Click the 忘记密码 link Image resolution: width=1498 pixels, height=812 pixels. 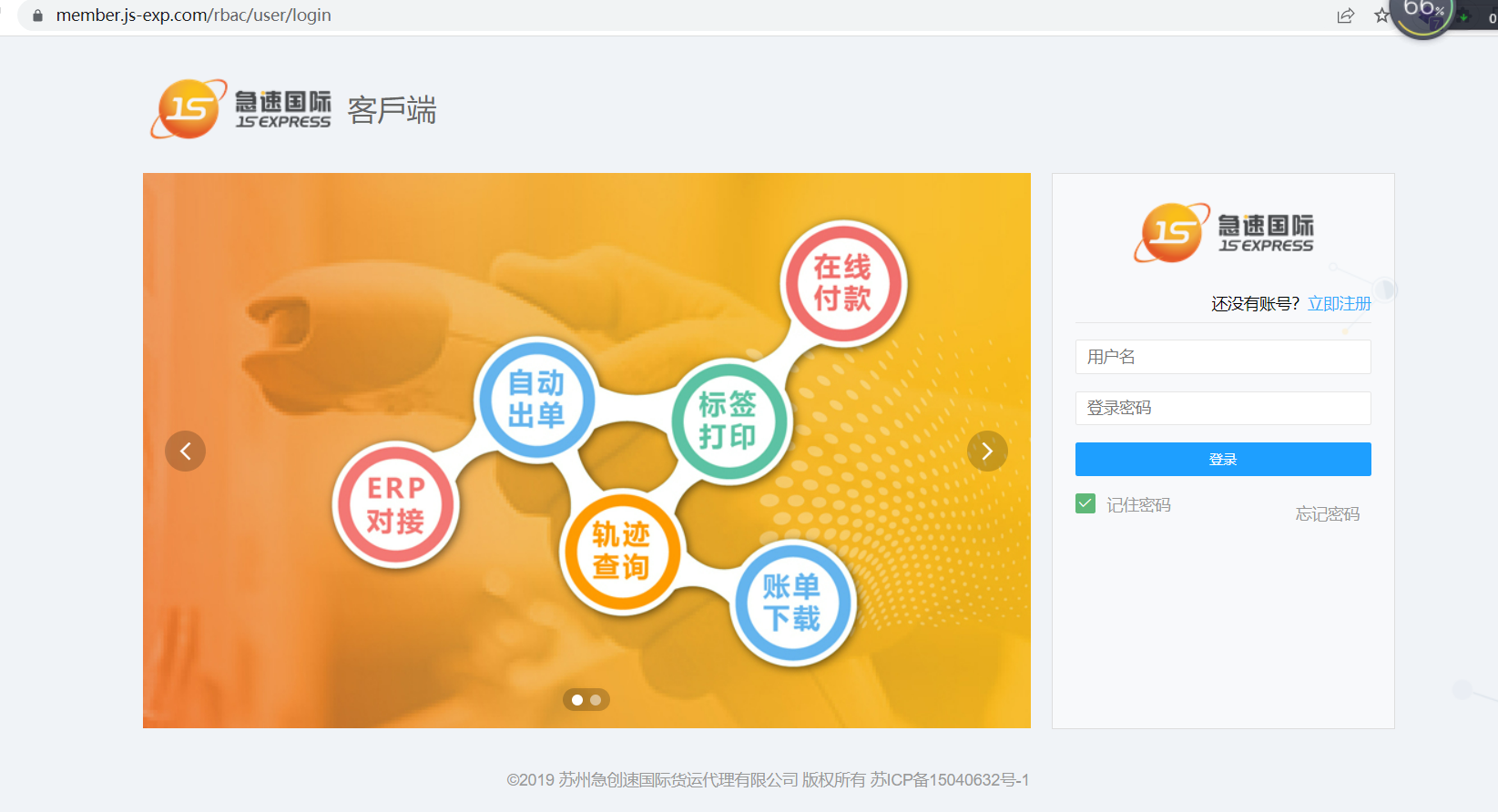click(1327, 514)
